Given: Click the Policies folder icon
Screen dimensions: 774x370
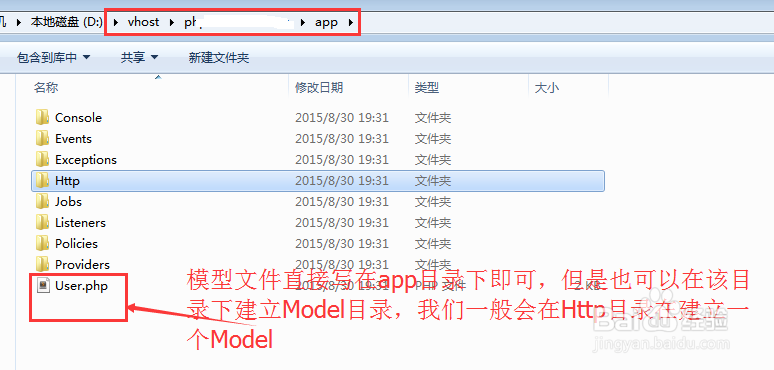Looking at the screenshot, I should [42, 244].
